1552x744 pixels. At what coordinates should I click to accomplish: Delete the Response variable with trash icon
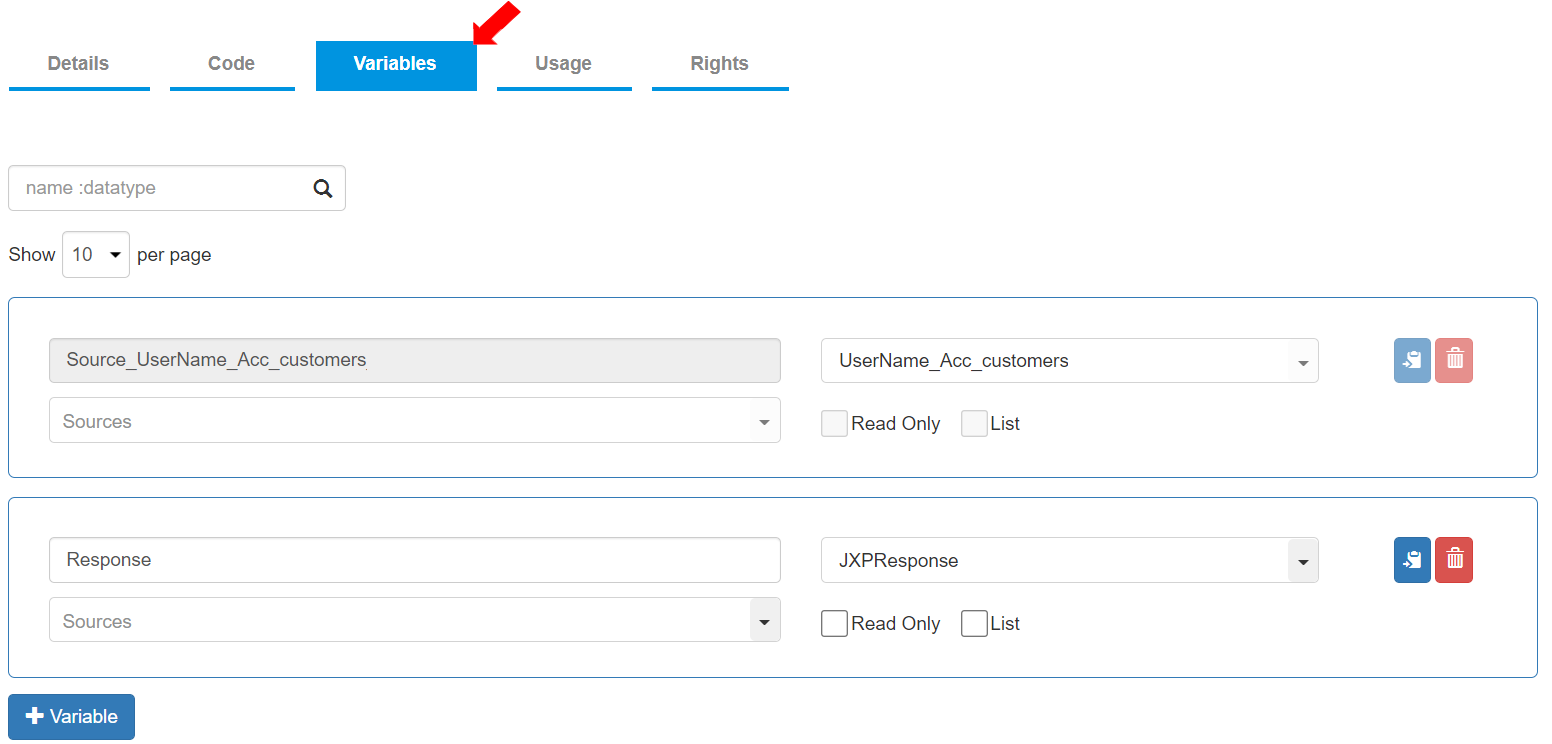click(1454, 560)
